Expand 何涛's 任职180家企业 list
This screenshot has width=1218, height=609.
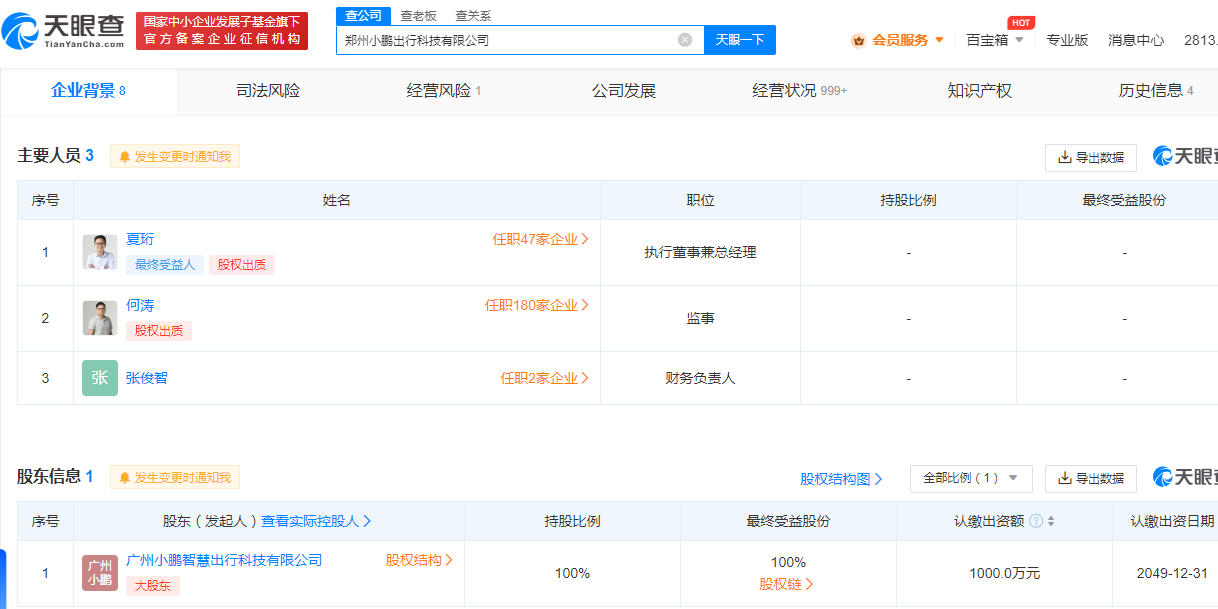pos(537,306)
